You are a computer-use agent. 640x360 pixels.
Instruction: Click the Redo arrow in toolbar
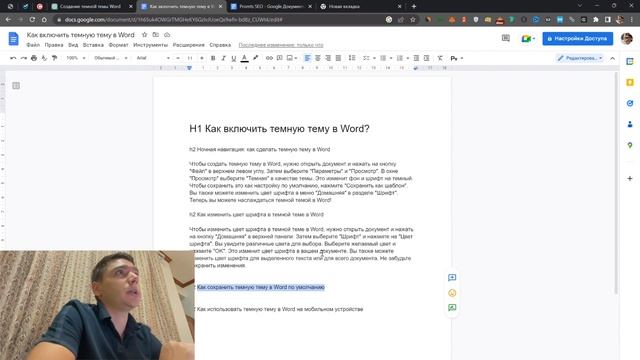pyautogui.click(x=24, y=58)
